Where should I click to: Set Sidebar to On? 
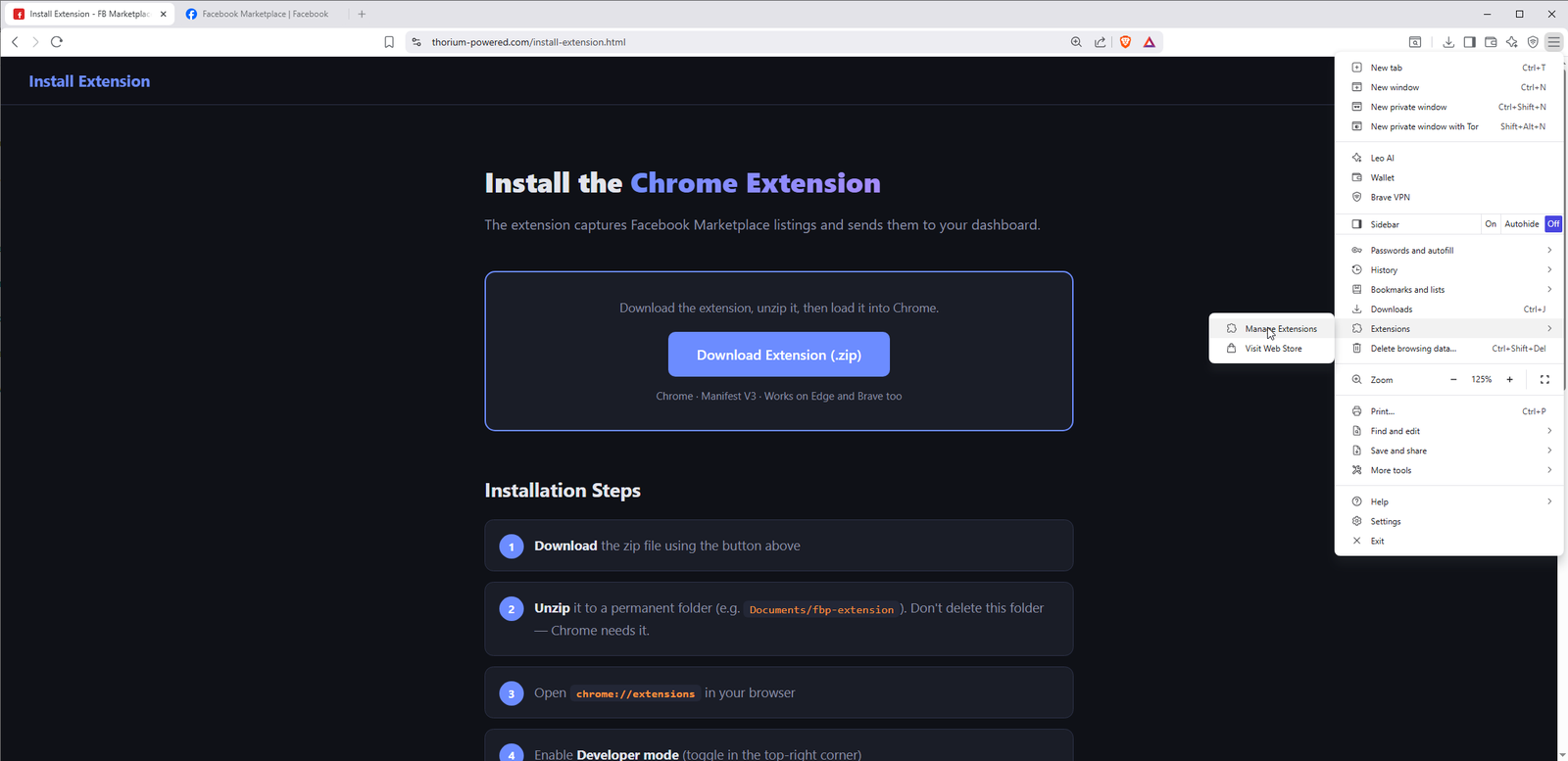[x=1491, y=224]
